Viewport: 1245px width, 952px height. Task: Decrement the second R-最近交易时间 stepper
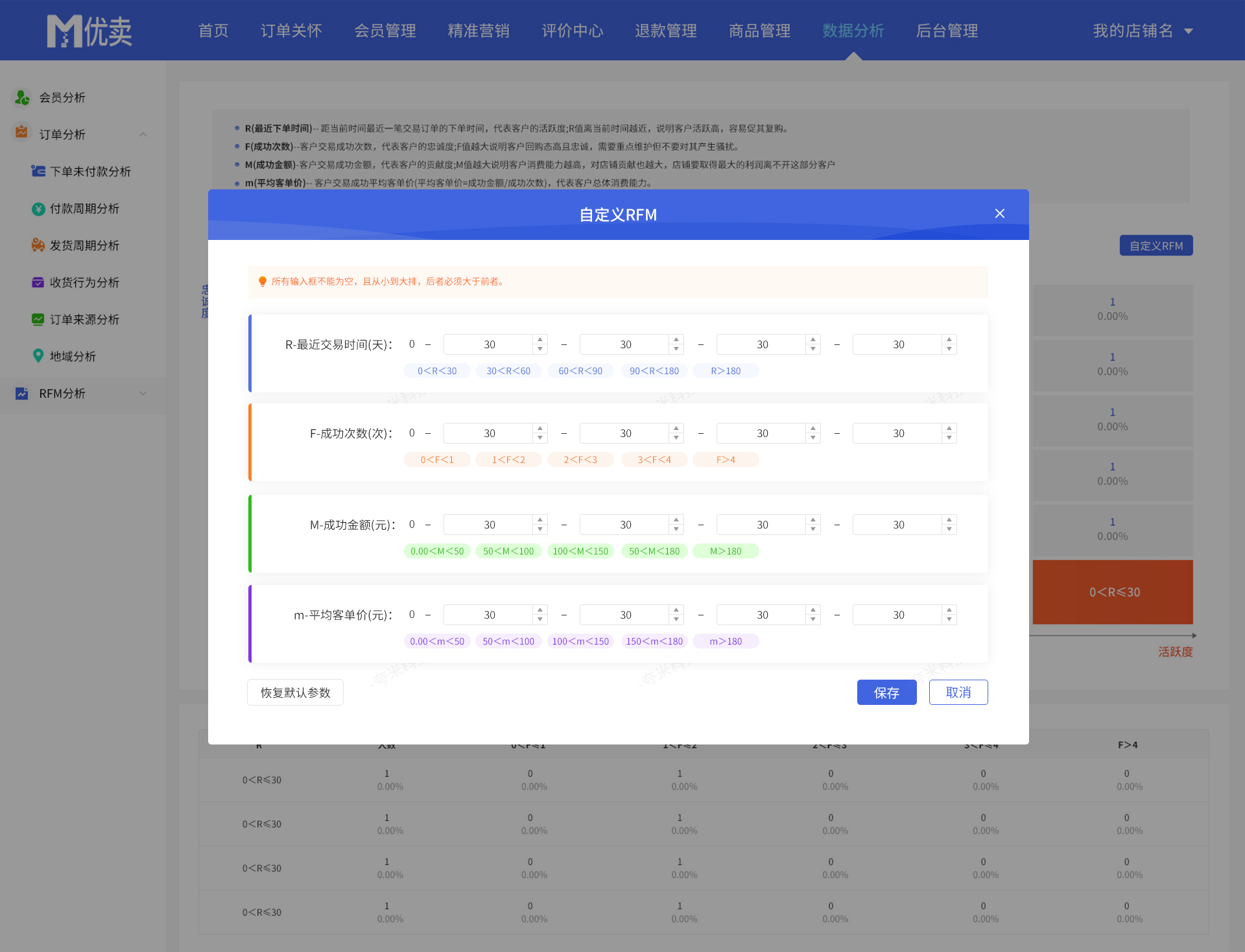click(676, 349)
